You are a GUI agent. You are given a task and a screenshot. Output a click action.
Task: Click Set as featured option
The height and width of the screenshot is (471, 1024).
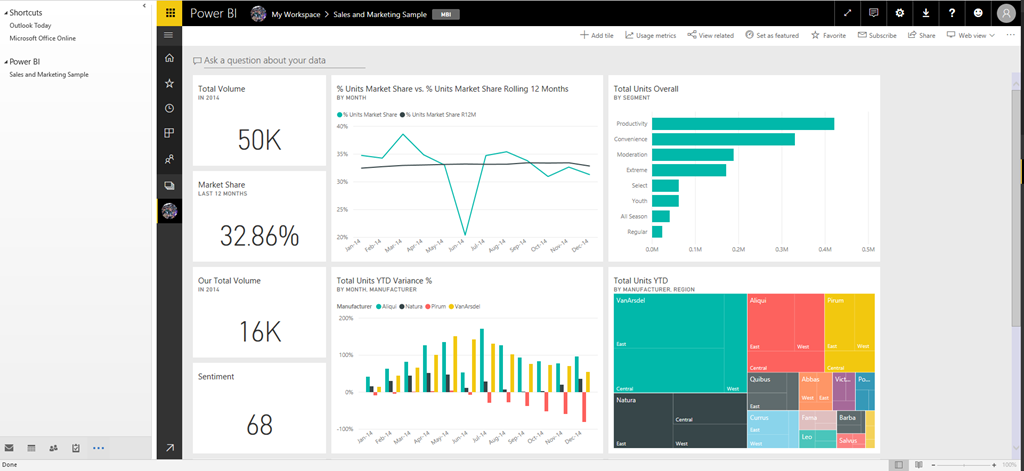pyautogui.click(x=771, y=35)
